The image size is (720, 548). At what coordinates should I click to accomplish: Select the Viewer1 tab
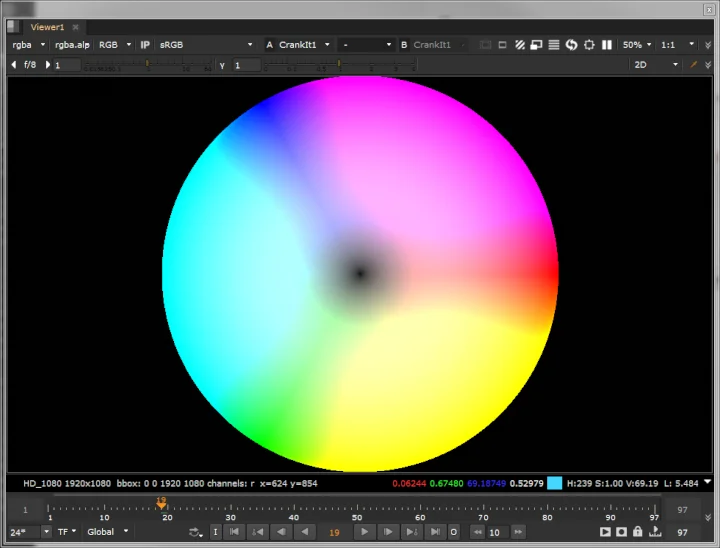[x=47, y=27]
